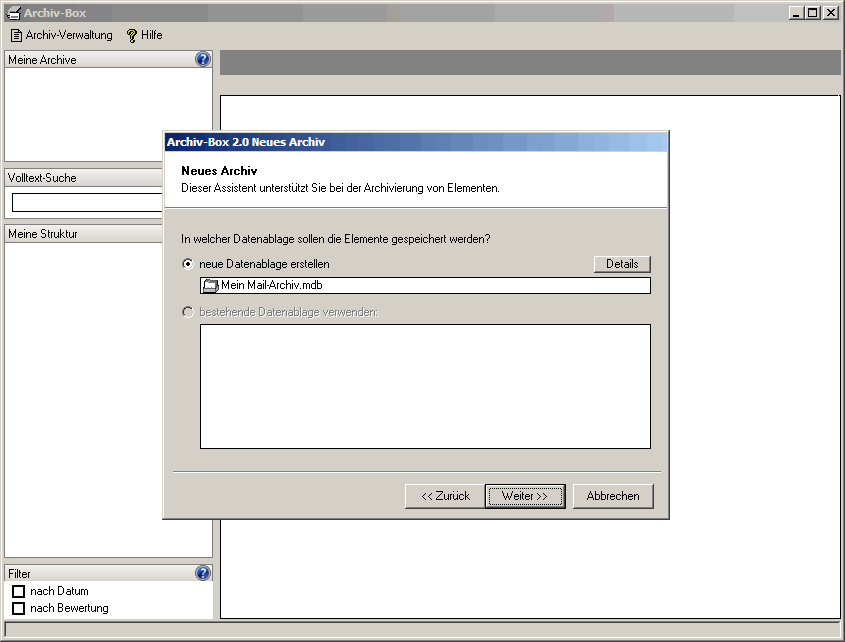Open the Archiv-Verwaltung menu
The width and height of the screenshot is (845, 642).
tap(61, 35)
